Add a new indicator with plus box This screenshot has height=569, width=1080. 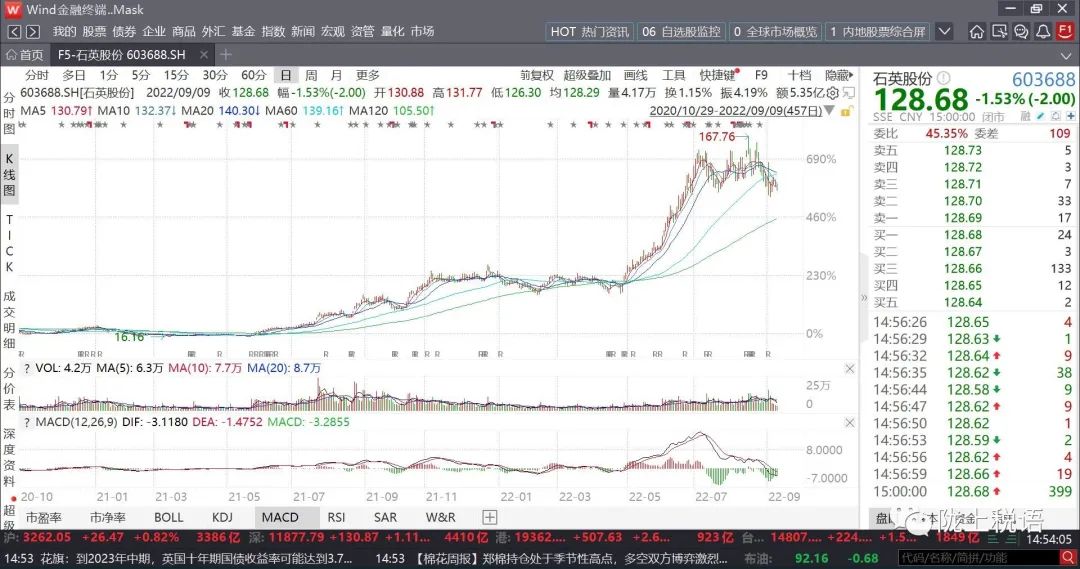pos(489,517)
